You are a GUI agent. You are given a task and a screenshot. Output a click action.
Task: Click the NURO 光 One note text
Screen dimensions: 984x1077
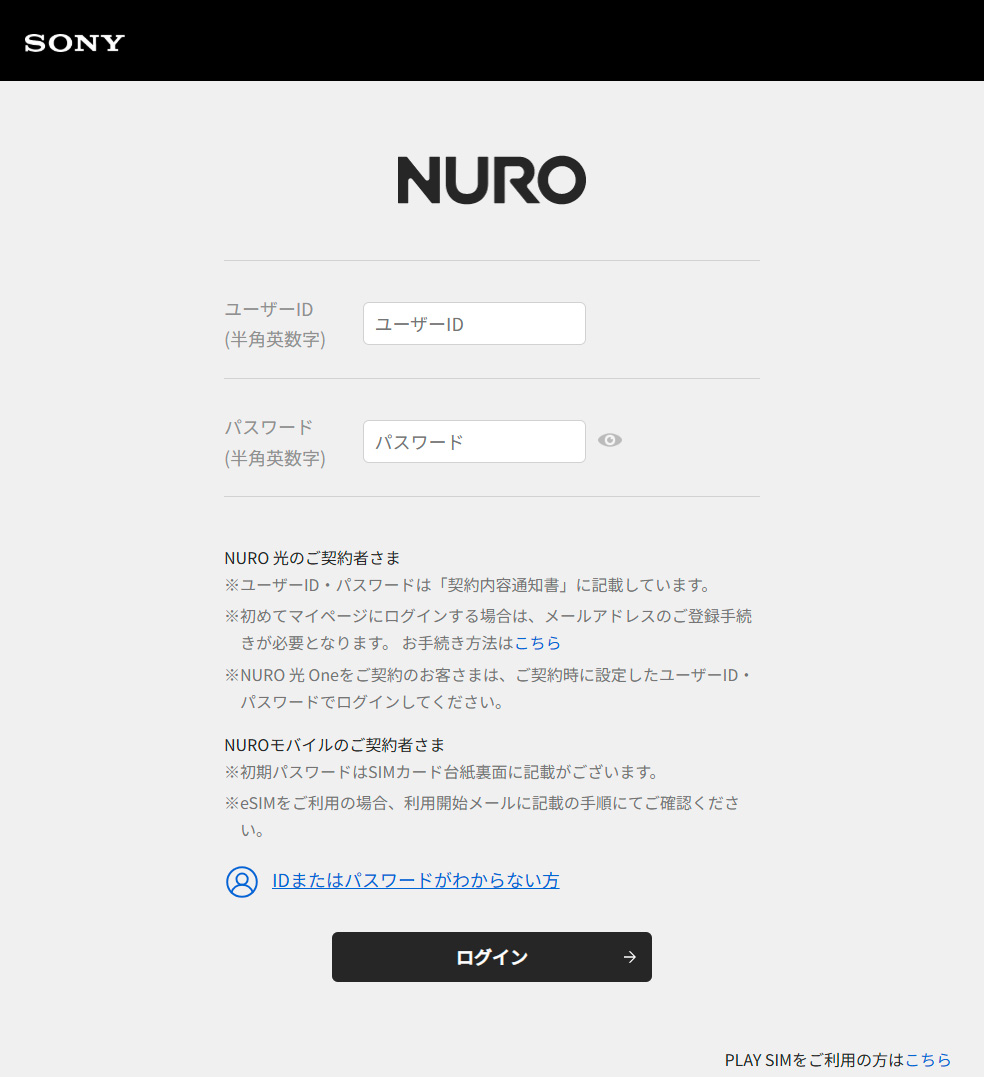[x=488, y=688]
